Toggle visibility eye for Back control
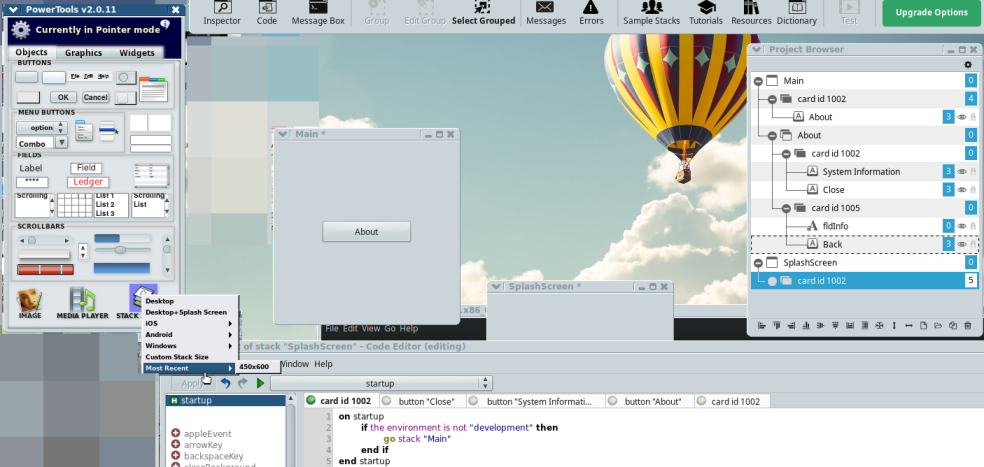This screenshot has height=467, width=984. coord(961,244)
